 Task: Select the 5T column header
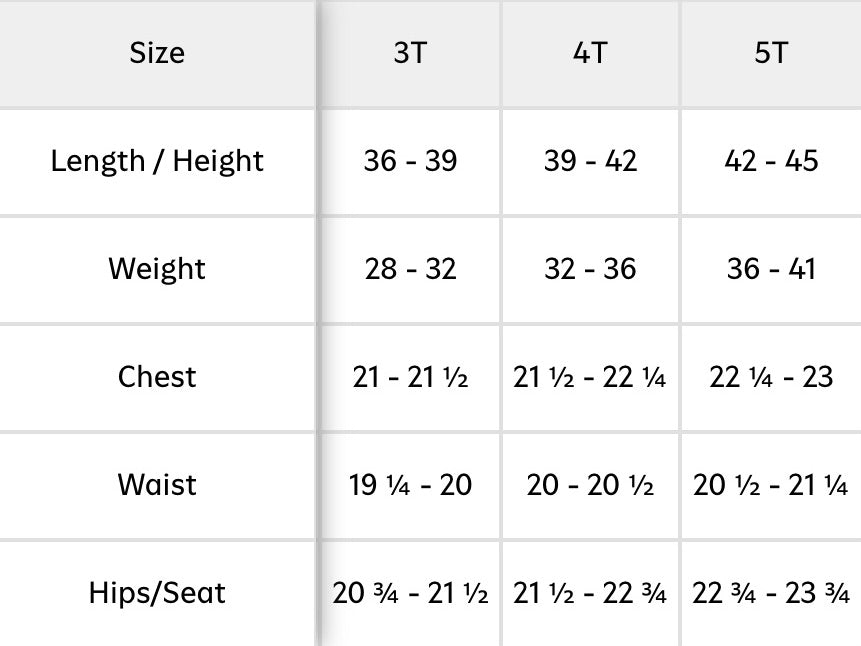771,53
